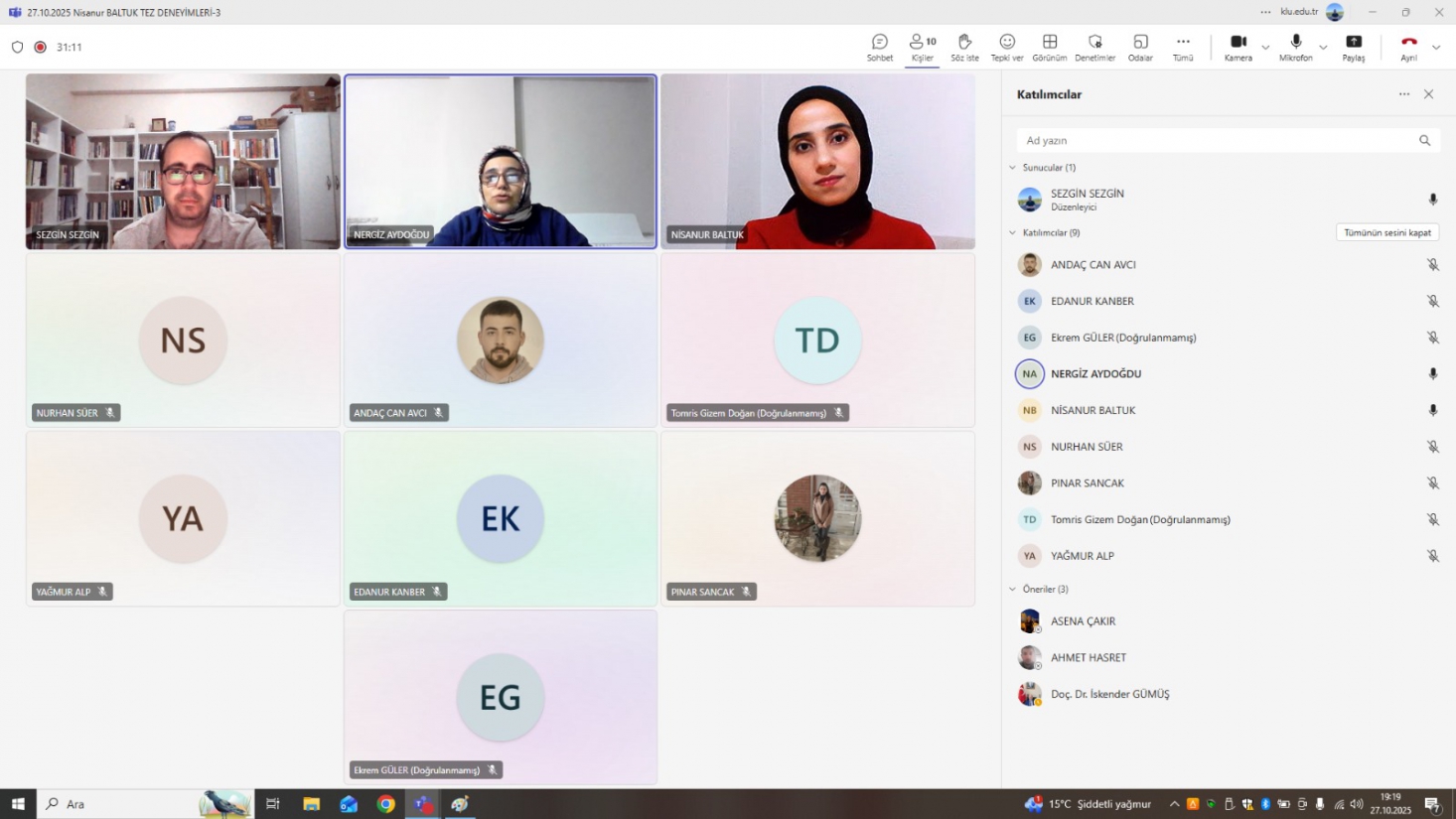Open Chrome from the Windows taskbar

pyautogui.click(x=386, y=804)
